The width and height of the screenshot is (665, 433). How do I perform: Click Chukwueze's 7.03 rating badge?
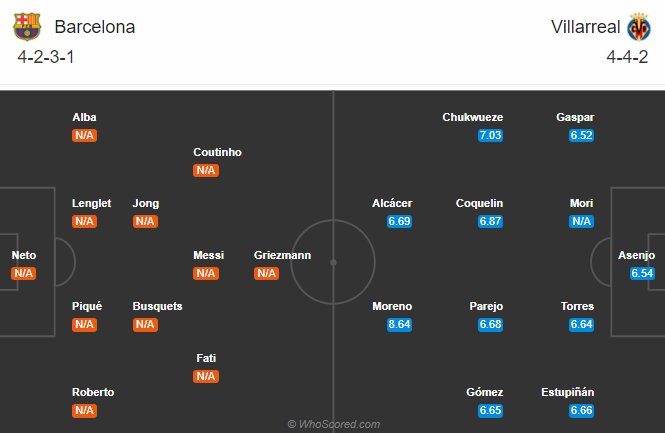pos(490,135)
